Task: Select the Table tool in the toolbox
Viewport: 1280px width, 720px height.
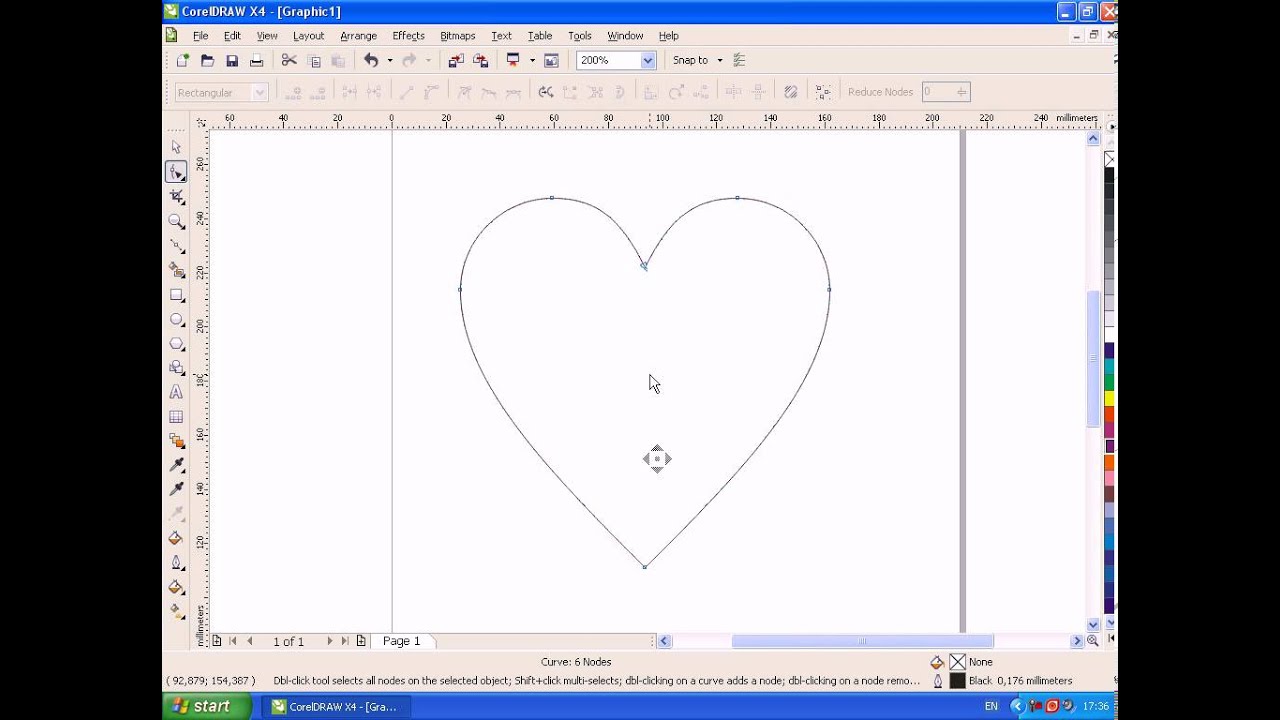Action: pos(177,417)
